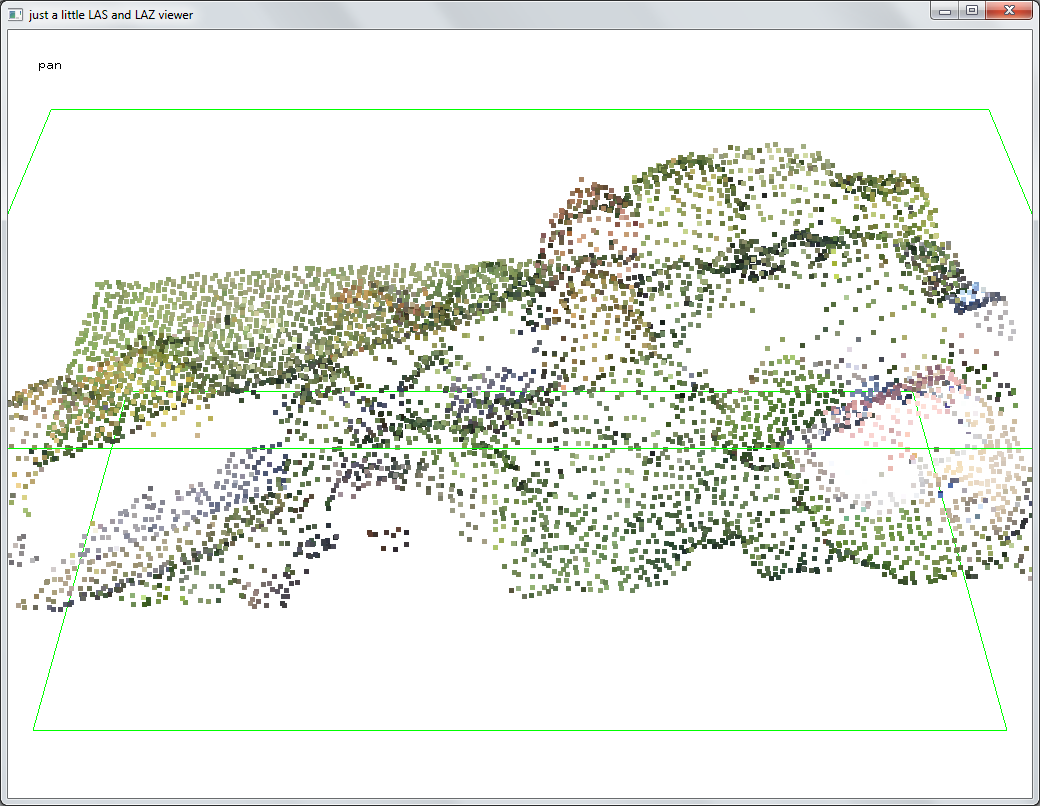Click the 'just a little LAS and LAZ viewer' title

[111, 14]
